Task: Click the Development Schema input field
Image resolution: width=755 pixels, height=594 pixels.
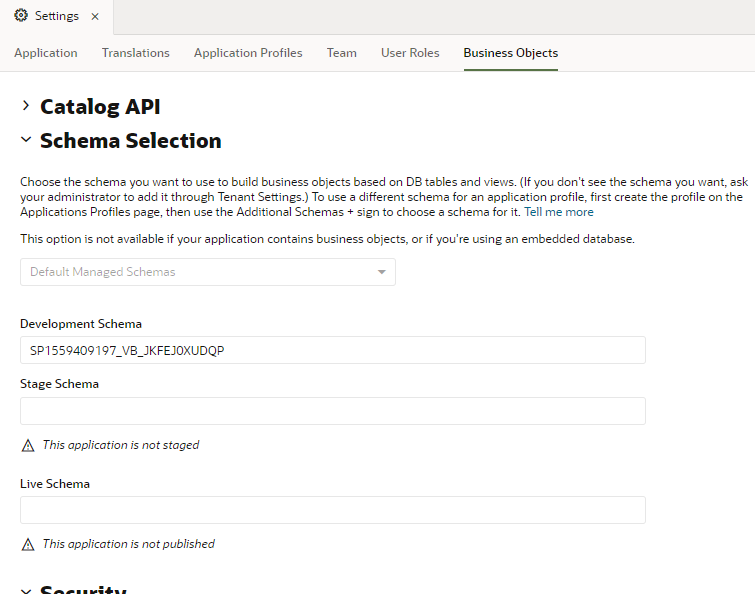Action: [x=333, y=350]
